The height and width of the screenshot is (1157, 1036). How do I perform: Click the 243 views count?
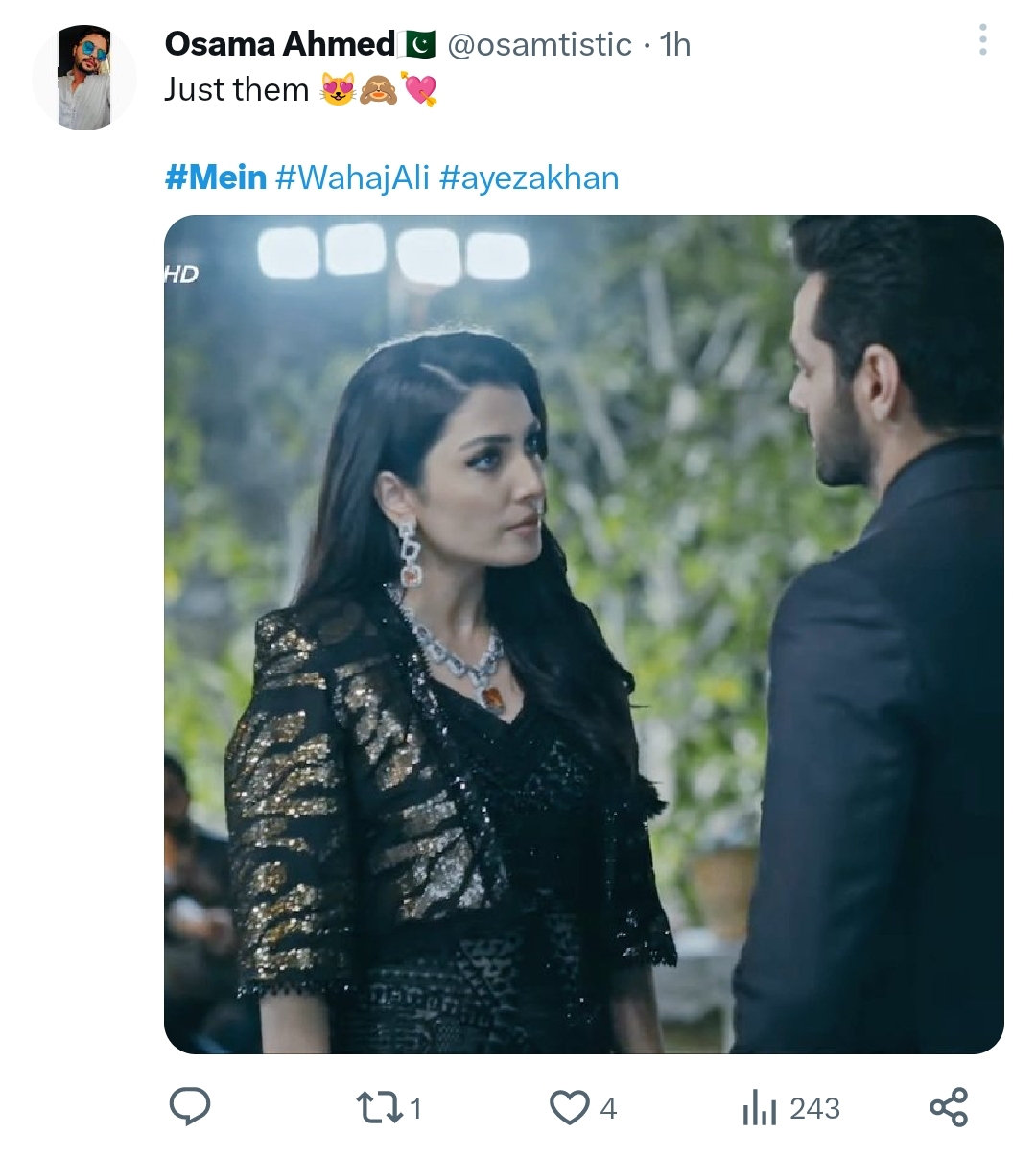(814, 1109)
